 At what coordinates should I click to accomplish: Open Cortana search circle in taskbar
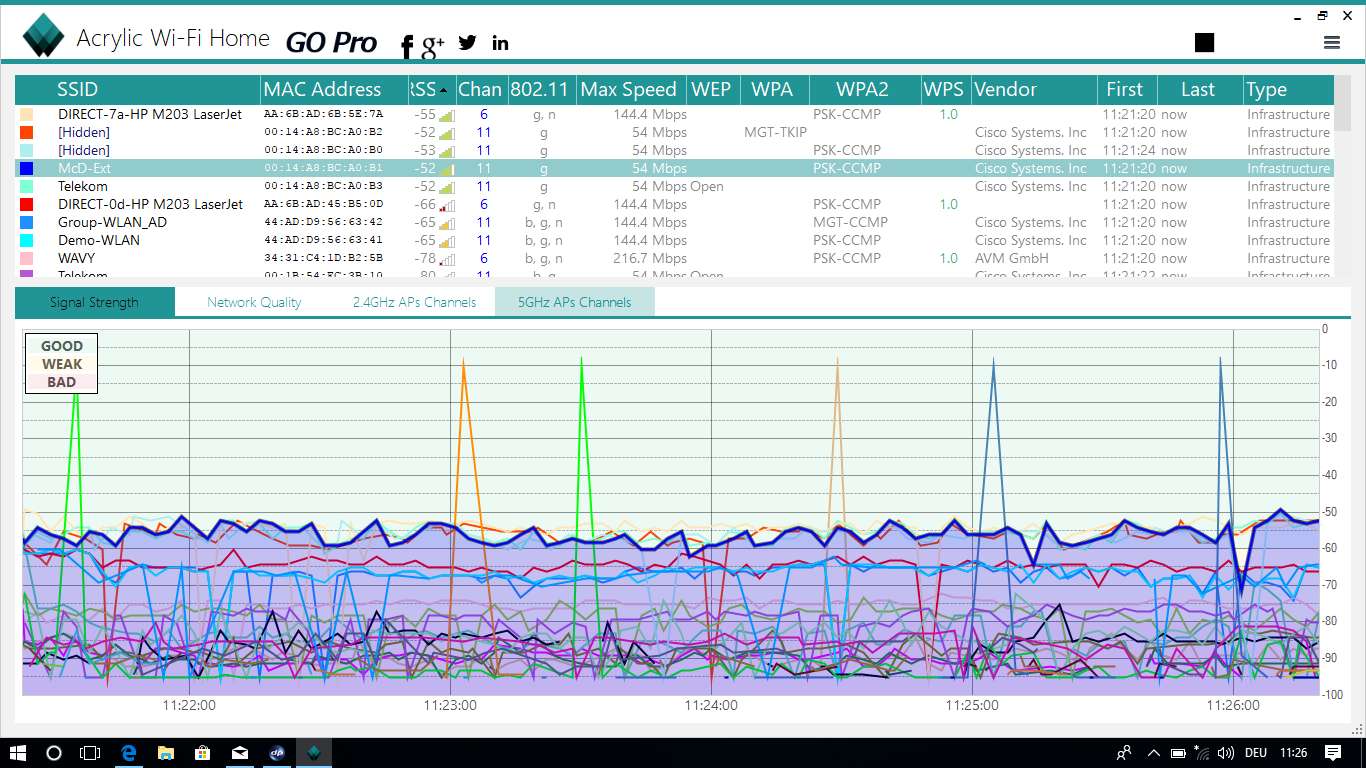54,752
